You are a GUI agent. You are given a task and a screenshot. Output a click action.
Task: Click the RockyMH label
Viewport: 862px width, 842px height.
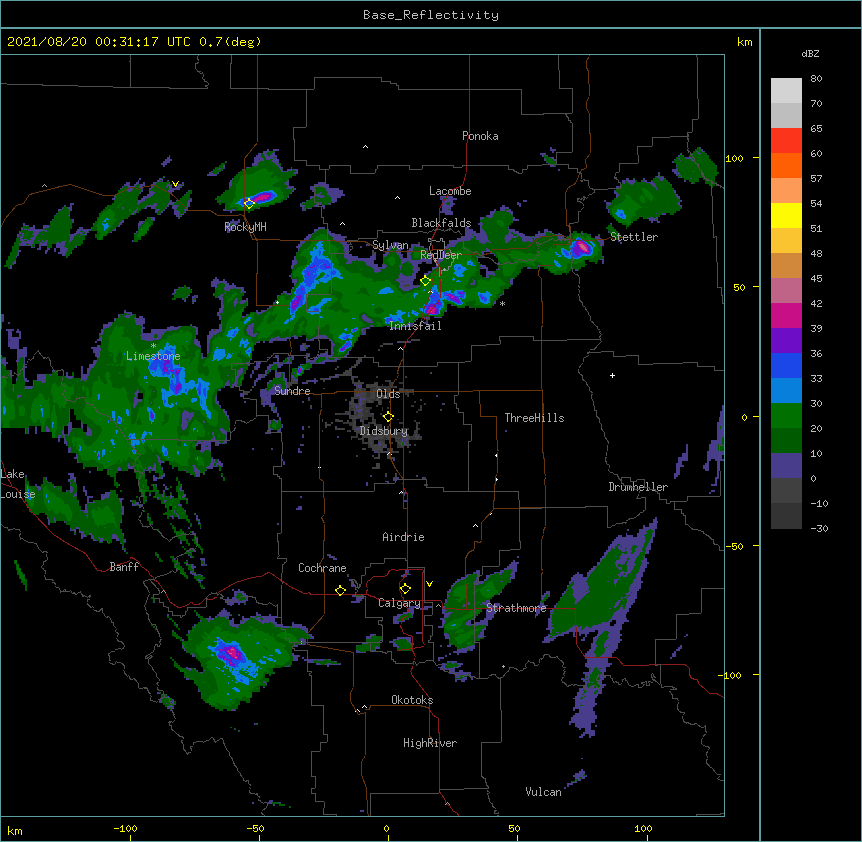245,227
